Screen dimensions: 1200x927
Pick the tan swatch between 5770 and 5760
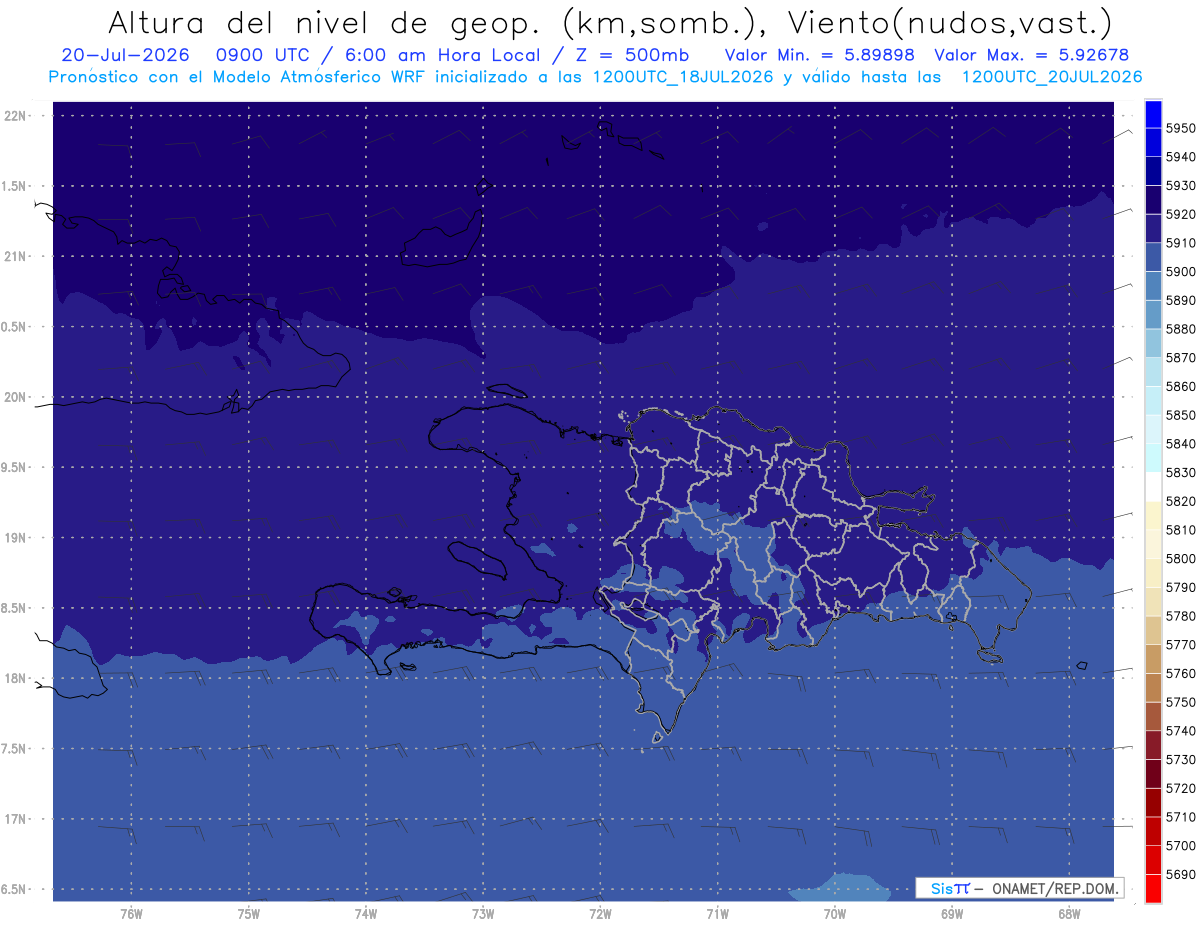[1152, 659]
